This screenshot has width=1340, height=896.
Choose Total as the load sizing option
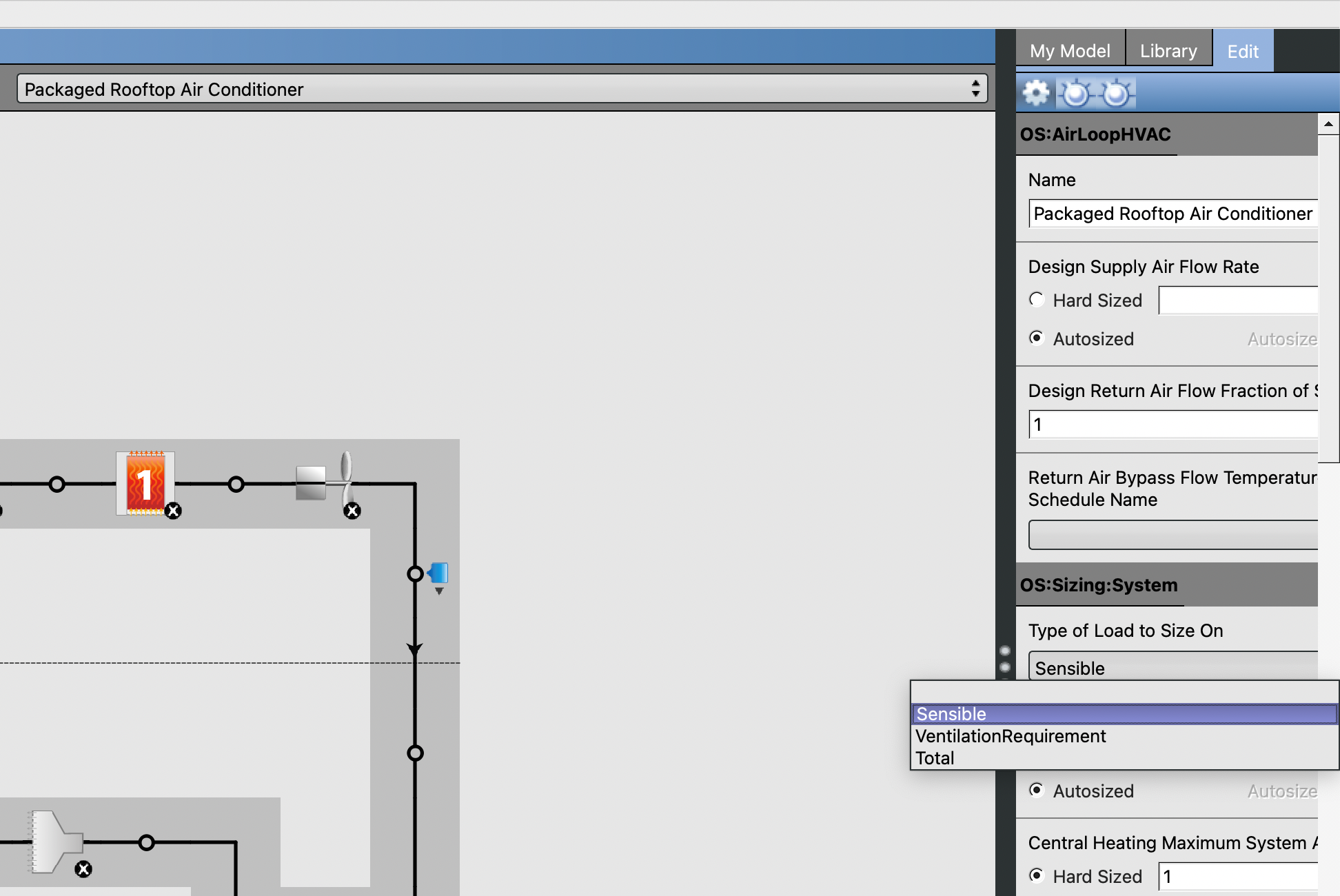(x=935, y=757)
